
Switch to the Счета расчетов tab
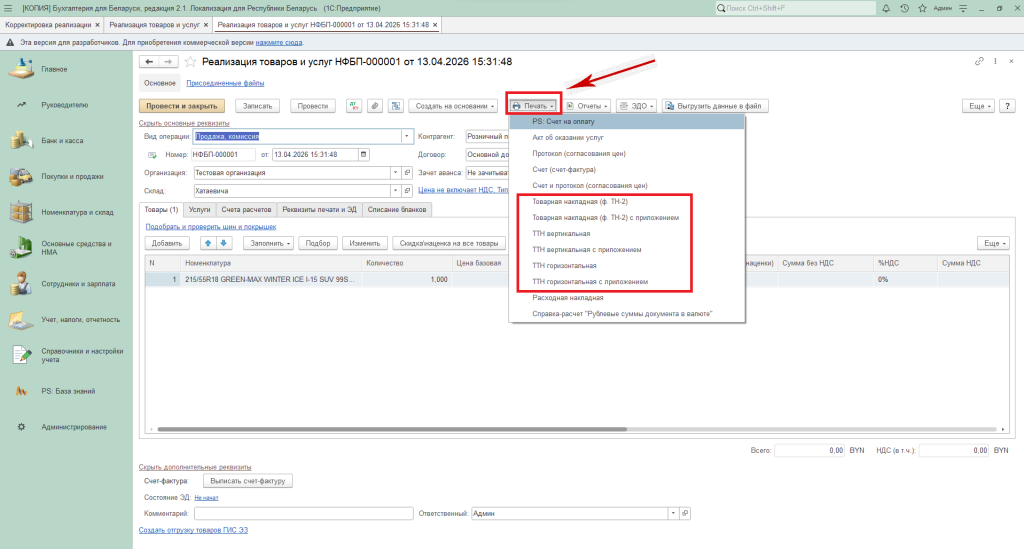[x=246, y=209]
